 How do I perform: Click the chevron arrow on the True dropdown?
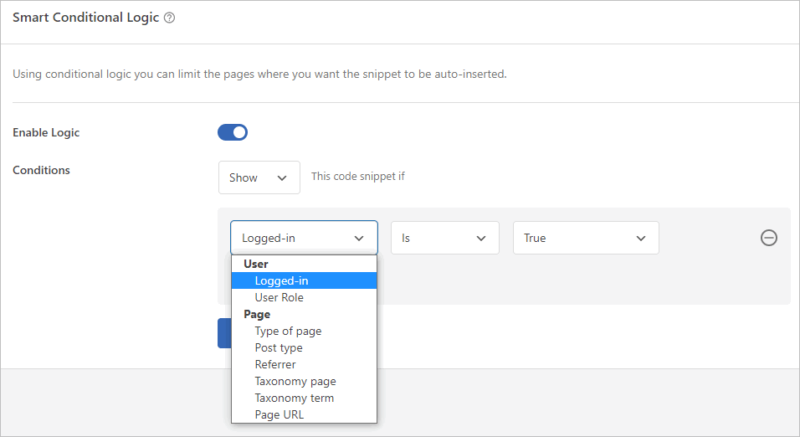(641, 238)
